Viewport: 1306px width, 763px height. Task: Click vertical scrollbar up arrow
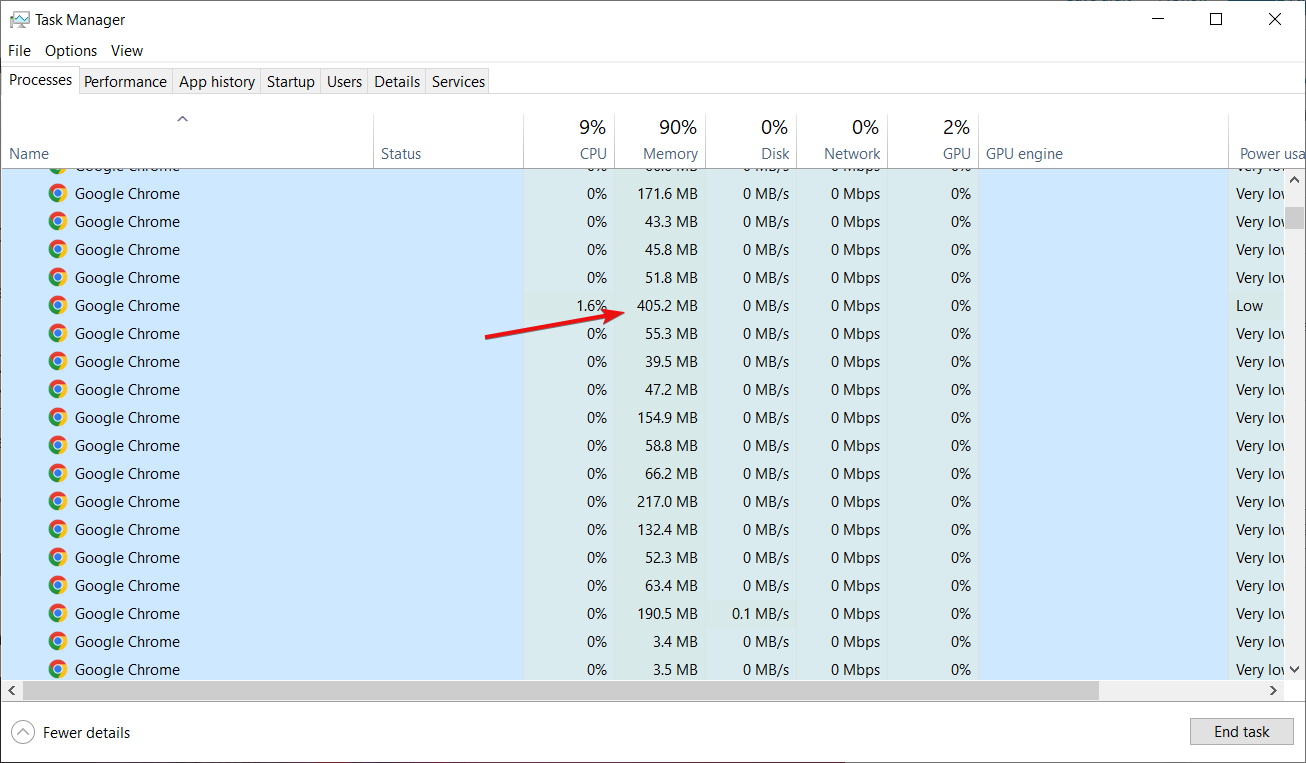tap(1294, 178)
